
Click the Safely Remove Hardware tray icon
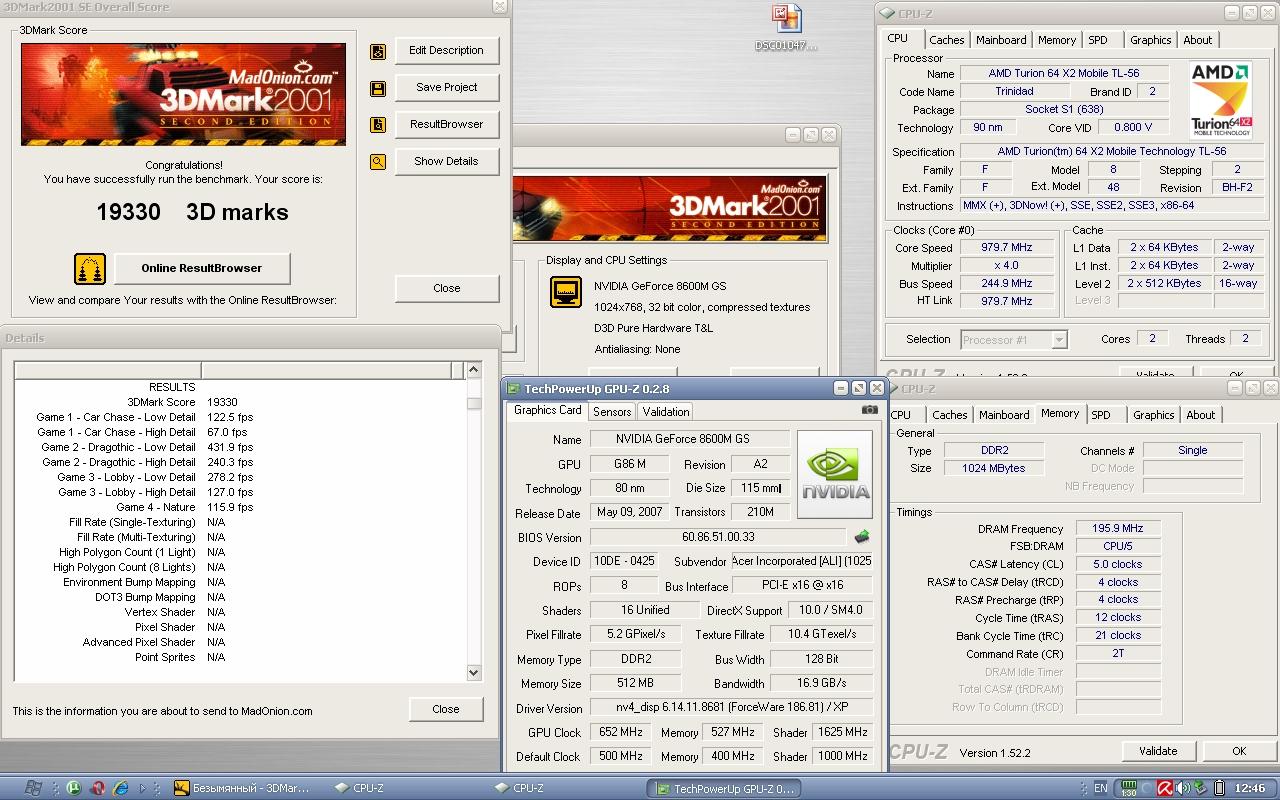1201,788
